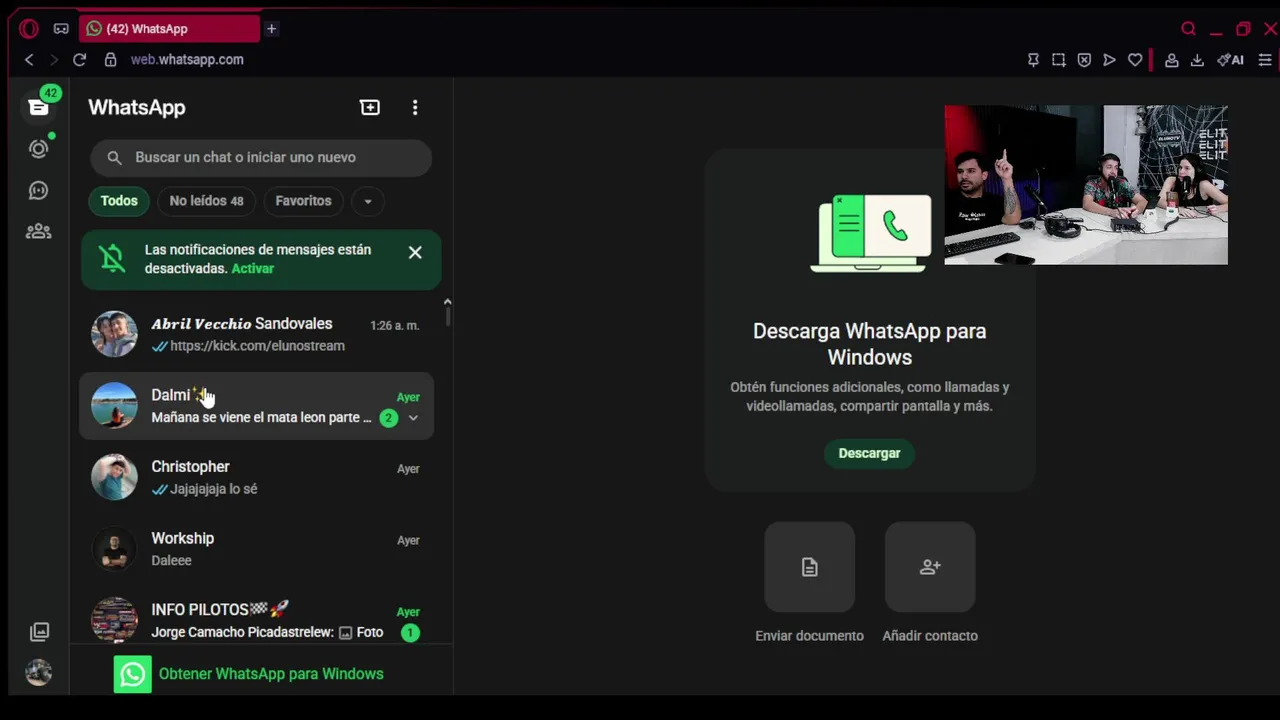Open the profile picture at the sidebar bottom
Viewport: 1280px width, 720px height.
point(39,672)
